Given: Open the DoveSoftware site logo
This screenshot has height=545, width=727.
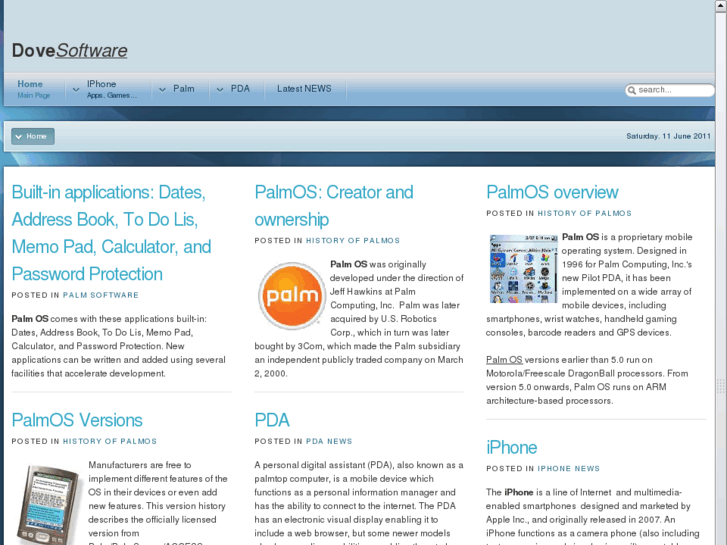Looking at the screenshot, I should (70, 50).
